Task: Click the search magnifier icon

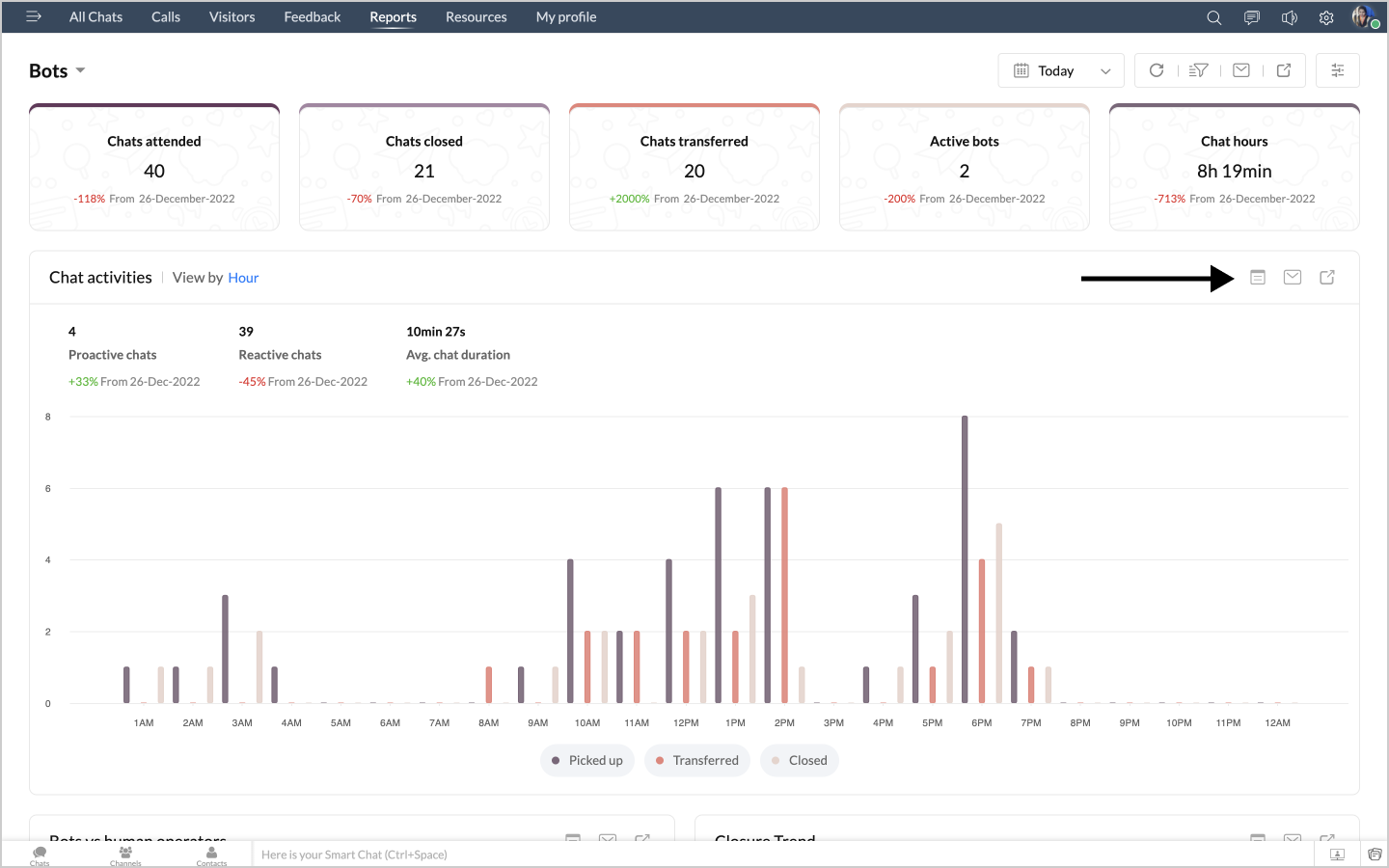Action: [x=1213, y=17]
